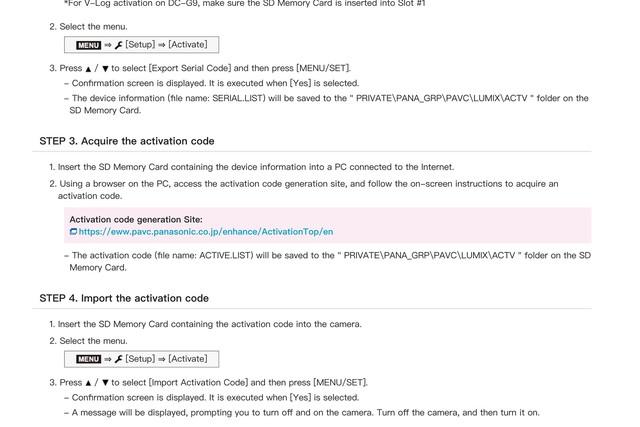
Task: Click the down triangle in the Import Activation Code line
Action: [105, 383]
